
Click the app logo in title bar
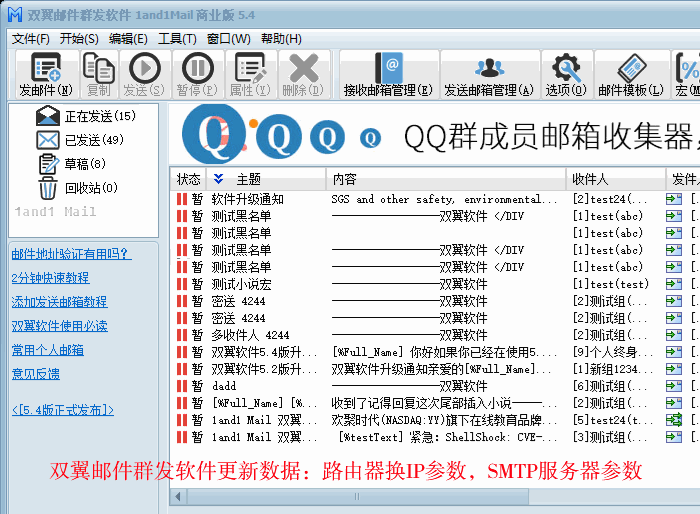pyautogui.click(x=15, y=14)
